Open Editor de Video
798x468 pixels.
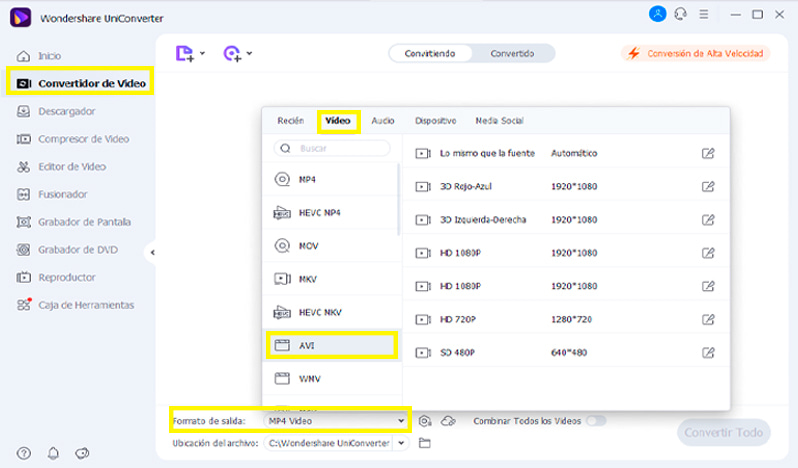61,166
